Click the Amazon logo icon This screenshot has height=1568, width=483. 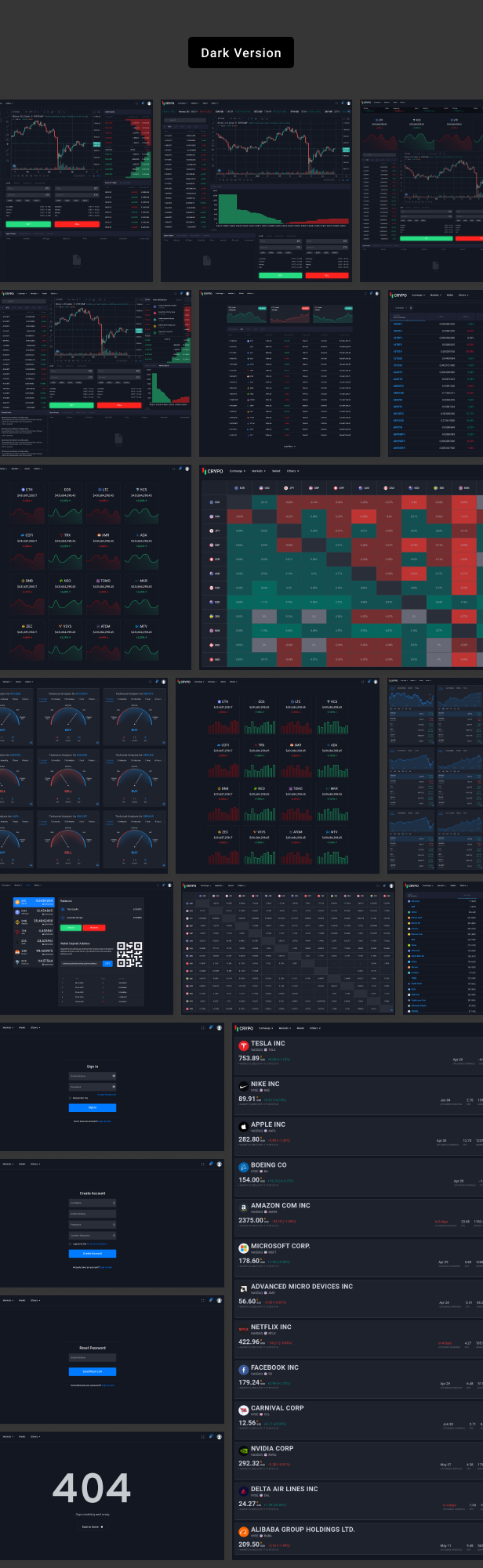click(x=244, y=1208)
